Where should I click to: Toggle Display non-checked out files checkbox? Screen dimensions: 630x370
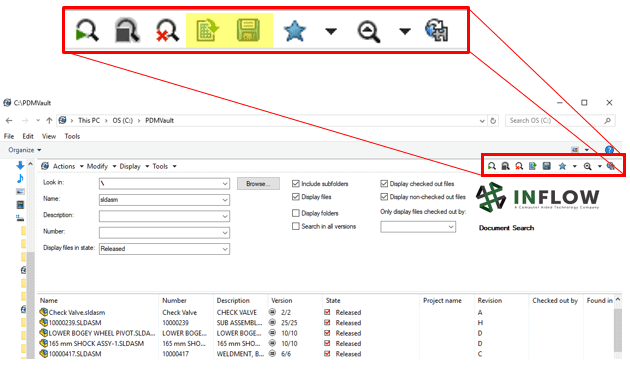tap(384, 197)
